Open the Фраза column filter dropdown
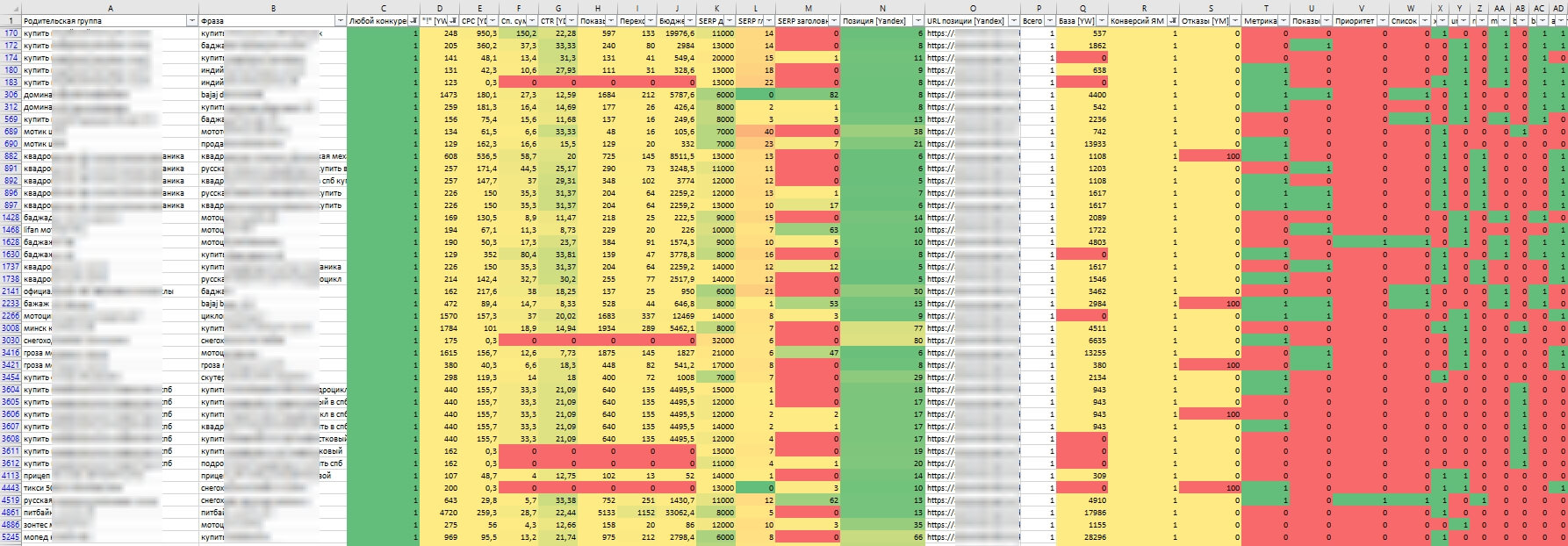1568x546 pixels. [341, 21]
